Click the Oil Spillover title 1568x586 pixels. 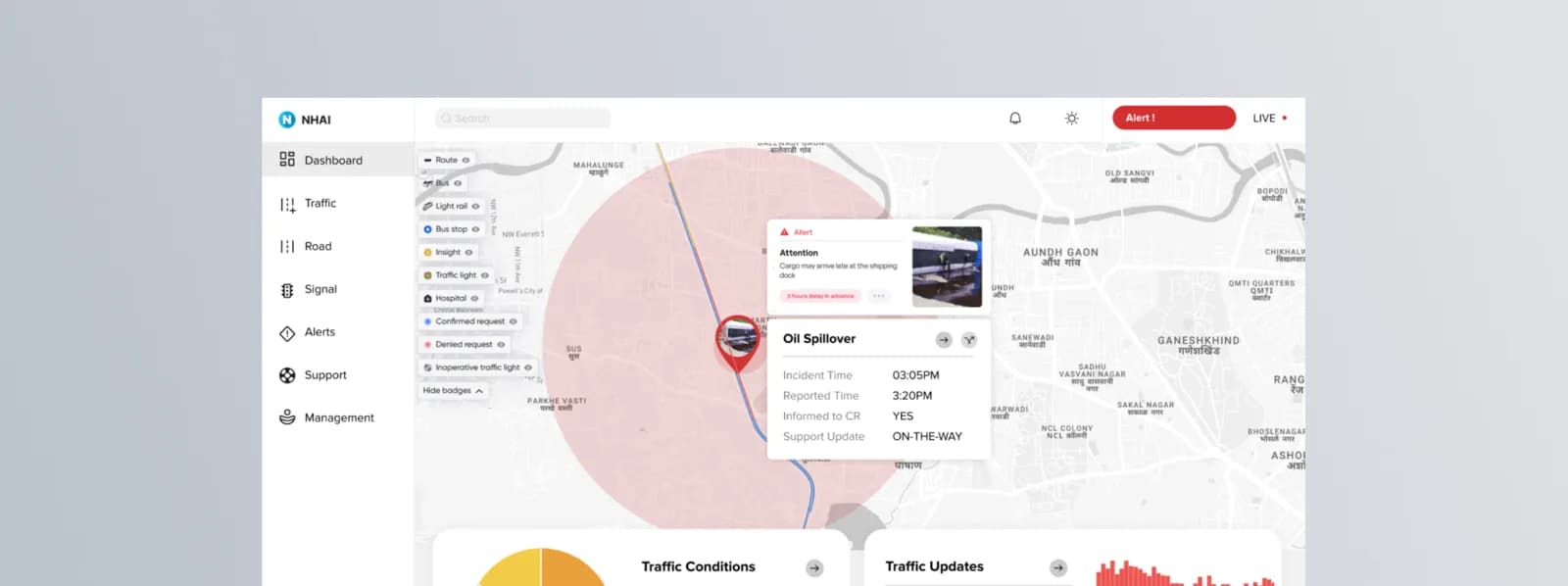(x=819, y=339)
